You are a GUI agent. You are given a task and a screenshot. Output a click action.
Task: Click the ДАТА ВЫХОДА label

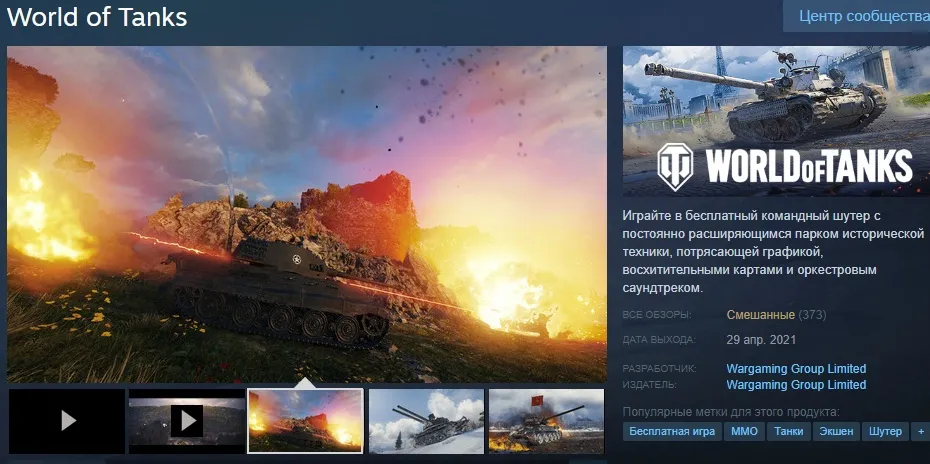coord(660,341)
